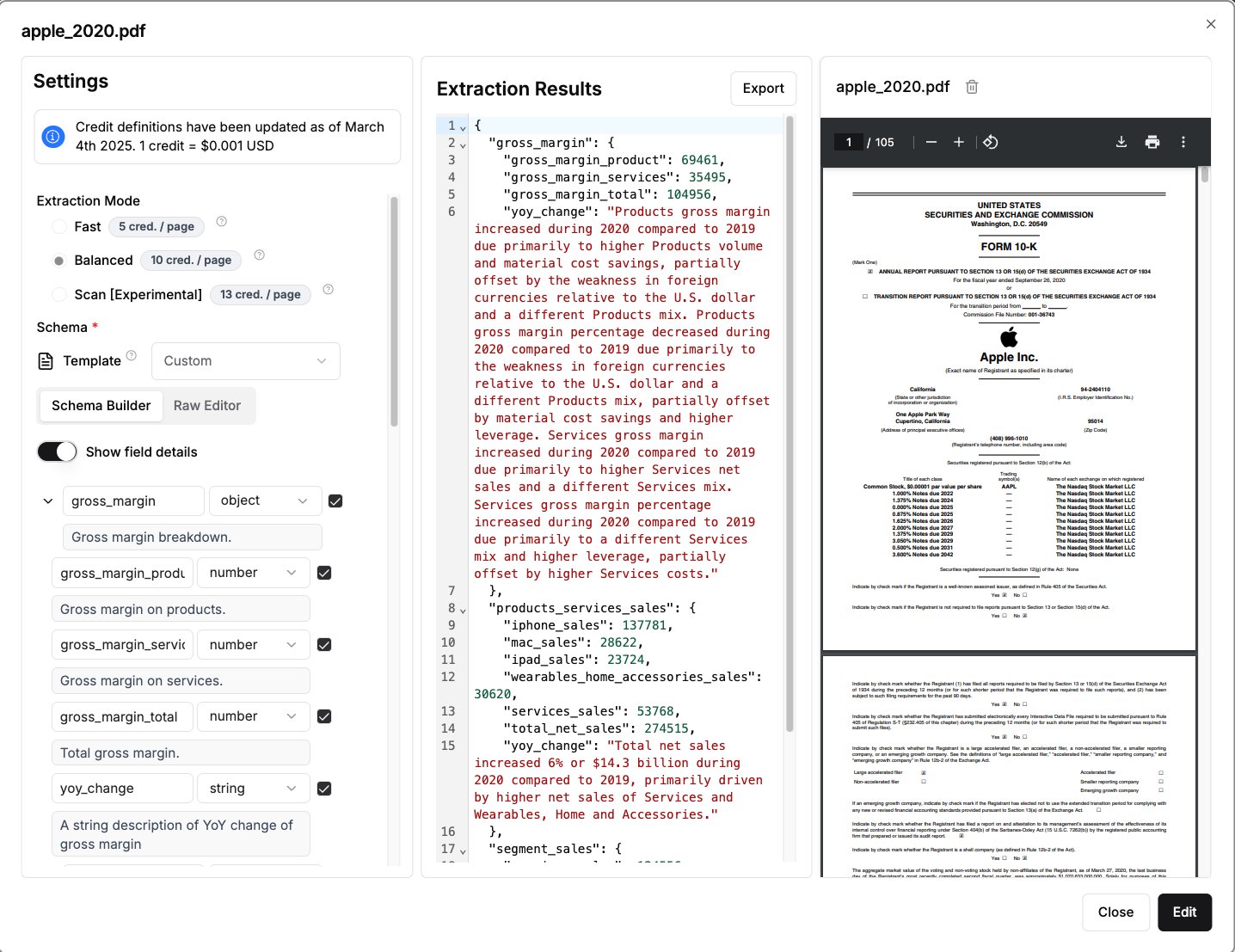The image size is (1235, 952).
Task: Switch to Raw Editor tab
Action: [x=207, y=406]
